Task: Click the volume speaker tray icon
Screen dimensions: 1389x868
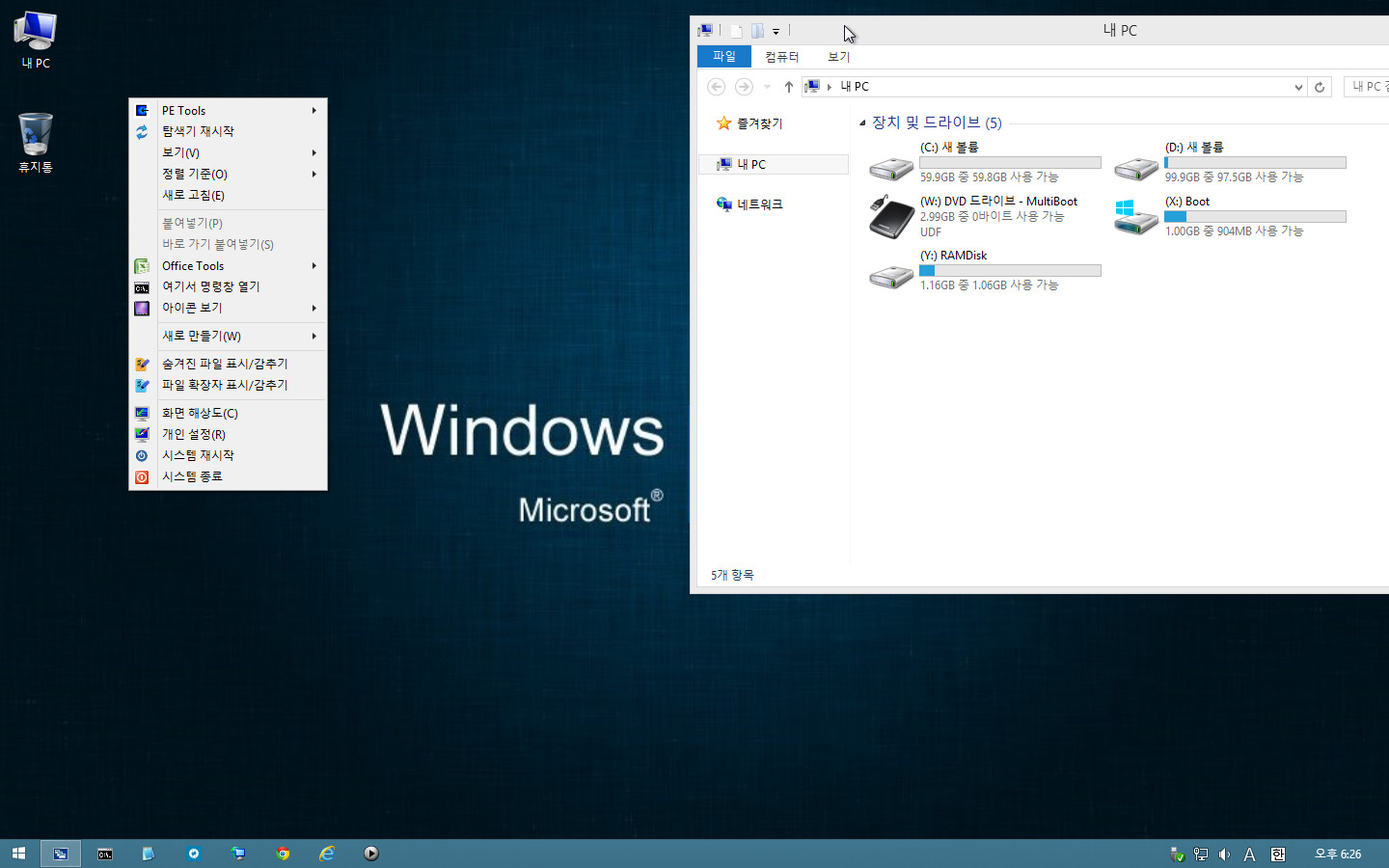Action: (x=1224, y=854)
